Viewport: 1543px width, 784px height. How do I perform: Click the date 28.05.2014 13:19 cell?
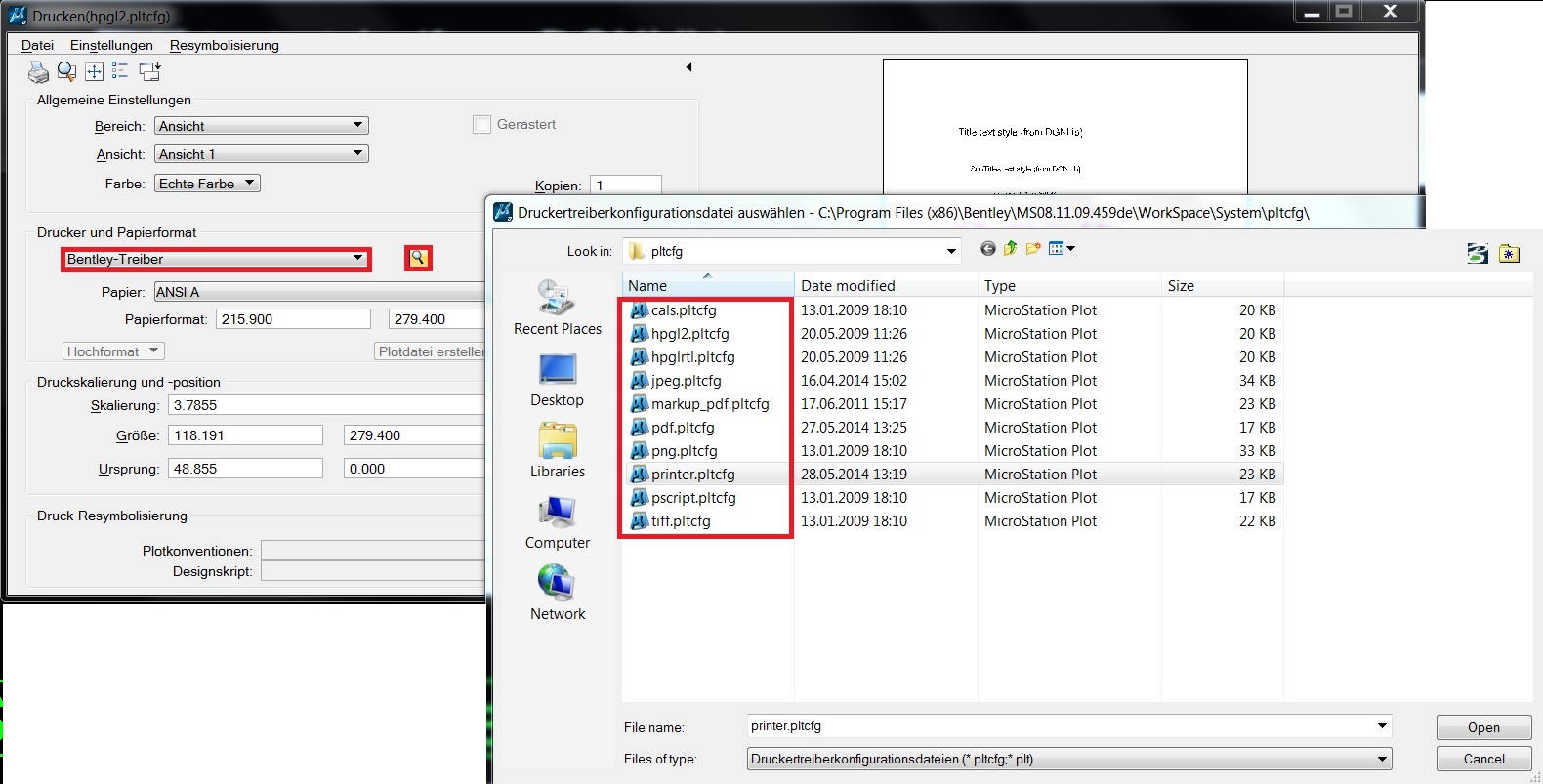854,475
